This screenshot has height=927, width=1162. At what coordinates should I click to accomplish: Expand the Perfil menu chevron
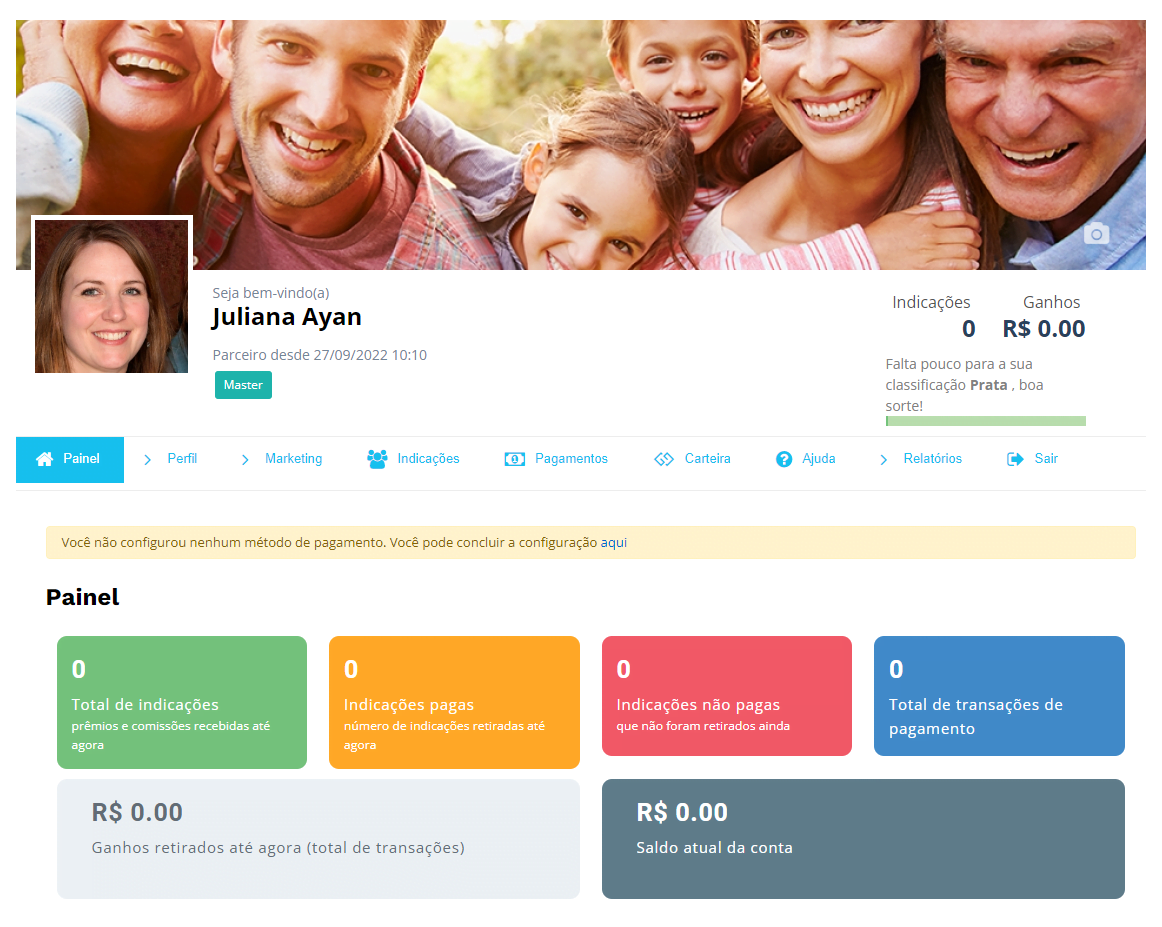(x=148, y=459)
